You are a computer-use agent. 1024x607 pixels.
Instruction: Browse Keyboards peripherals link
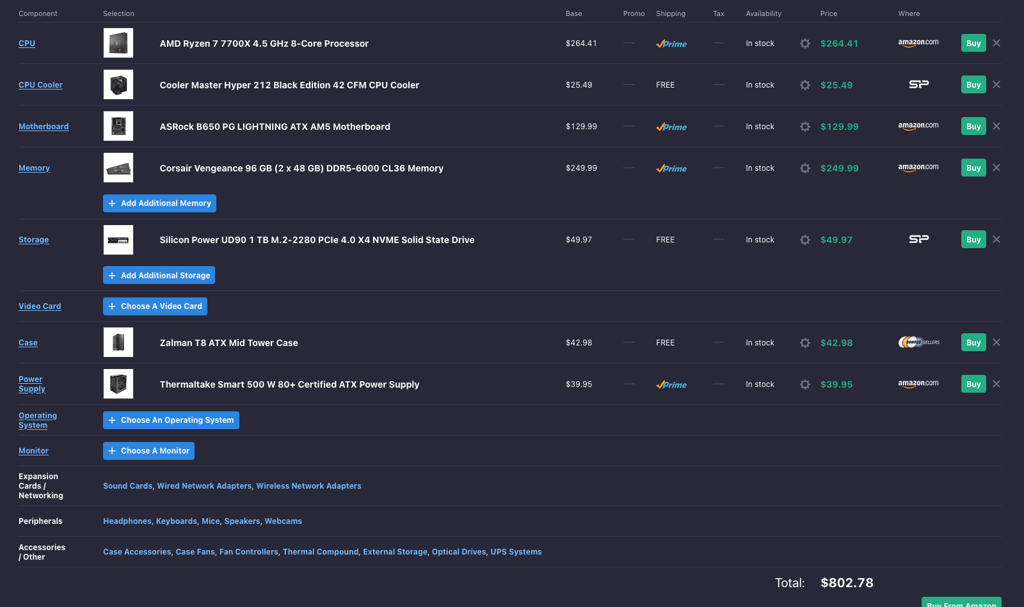pyautogui.click(x=176, y=521)
